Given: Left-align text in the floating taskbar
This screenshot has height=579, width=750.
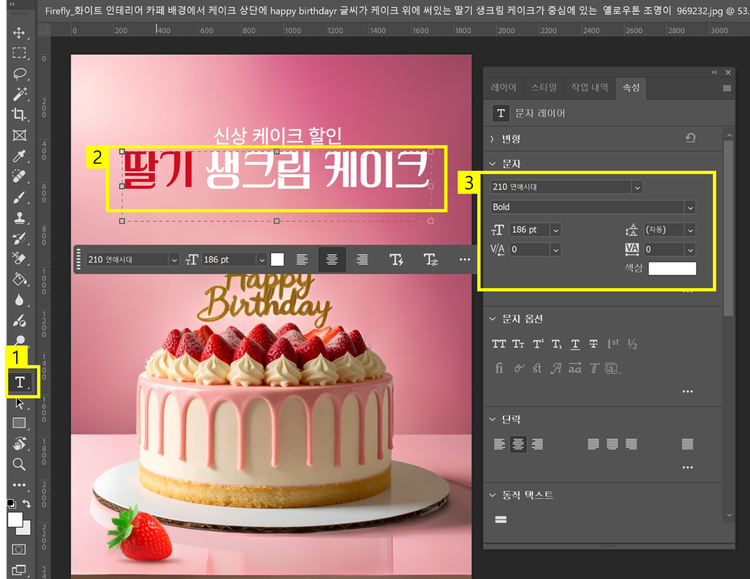Looking at the screenshot, I should [x=302, y=259].
